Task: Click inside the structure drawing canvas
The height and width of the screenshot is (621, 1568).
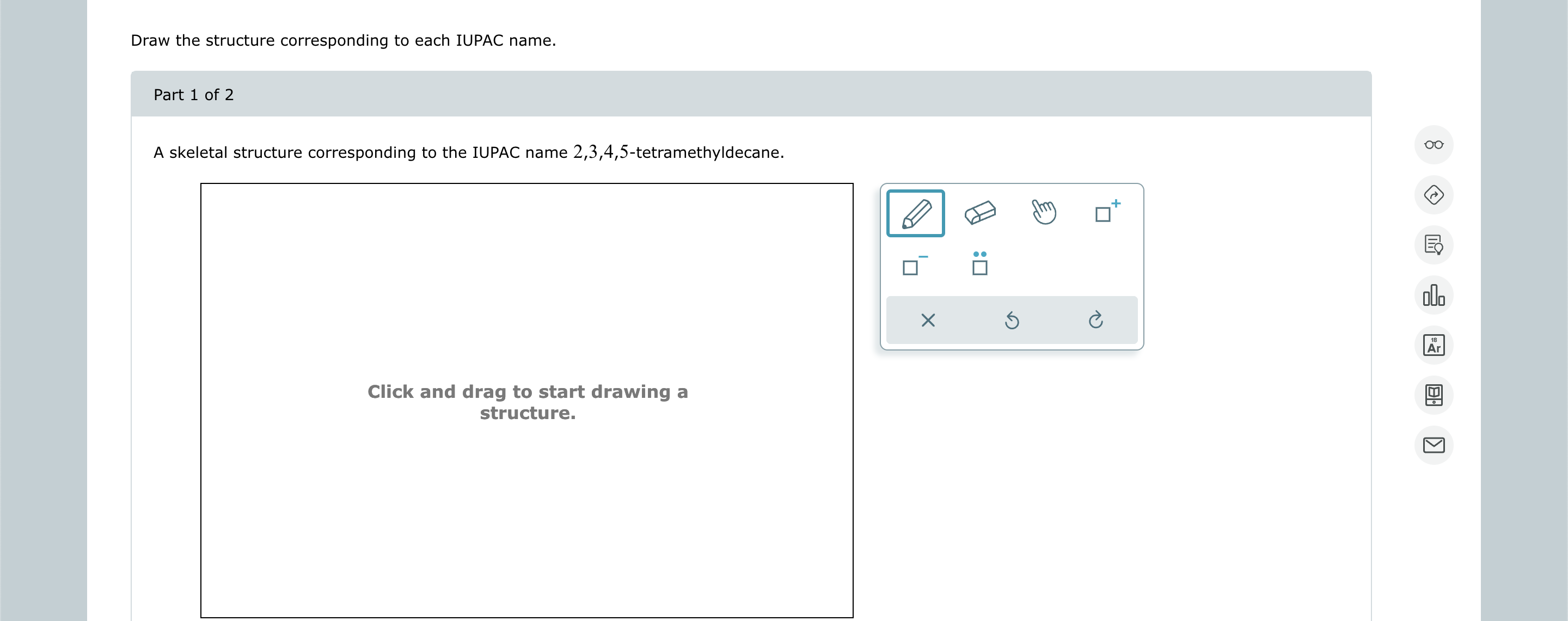Action: (527, 517)
